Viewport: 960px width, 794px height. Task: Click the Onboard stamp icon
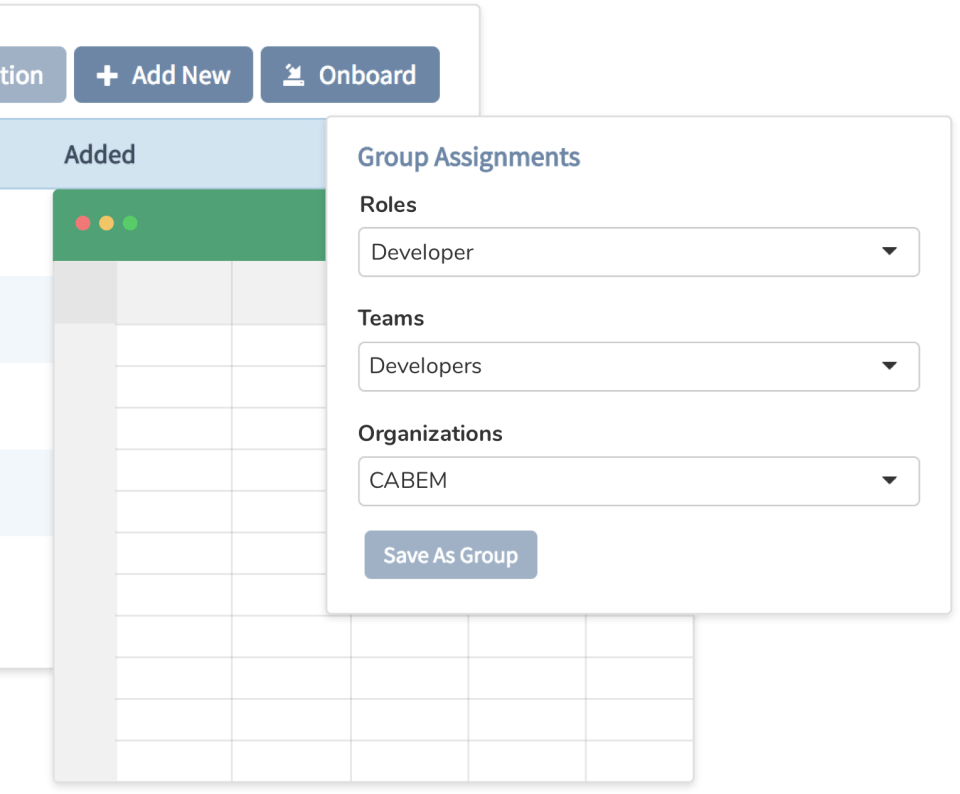(x=293, y=75)
